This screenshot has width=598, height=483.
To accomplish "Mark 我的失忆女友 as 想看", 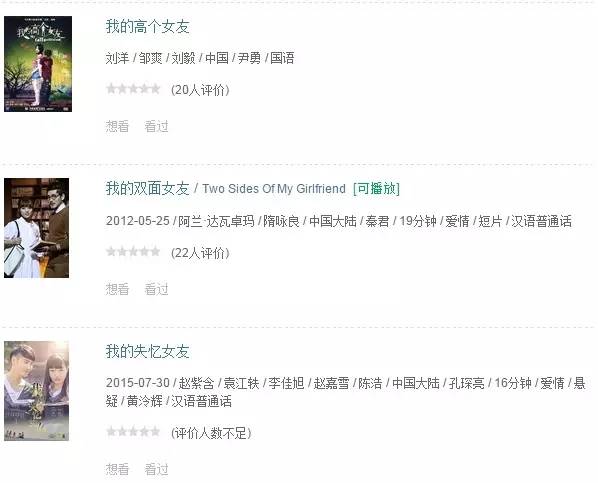I will 117,469.
